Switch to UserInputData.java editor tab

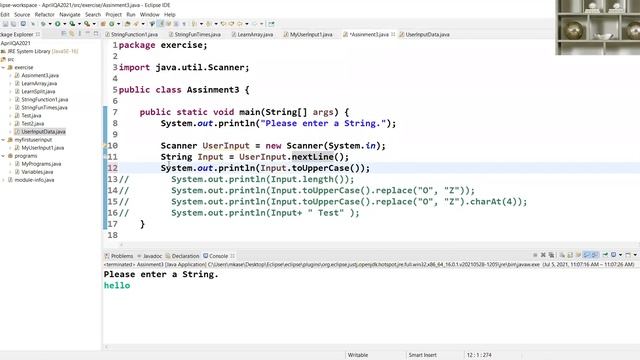(x=424, y=35)
